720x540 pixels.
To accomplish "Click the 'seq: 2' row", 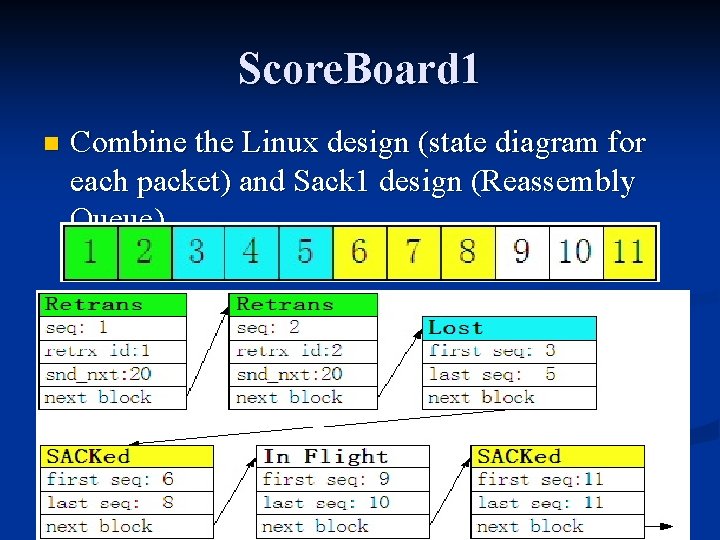I will pos(303,328).
